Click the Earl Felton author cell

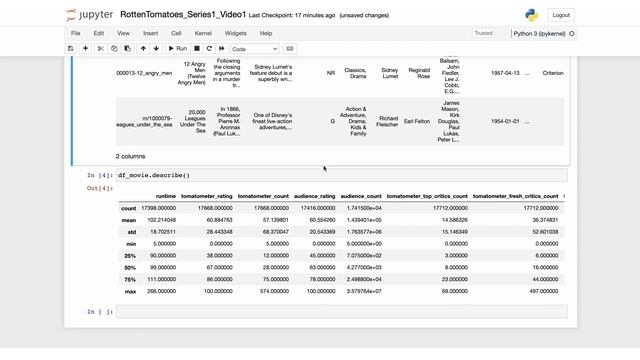click(417, 121)
